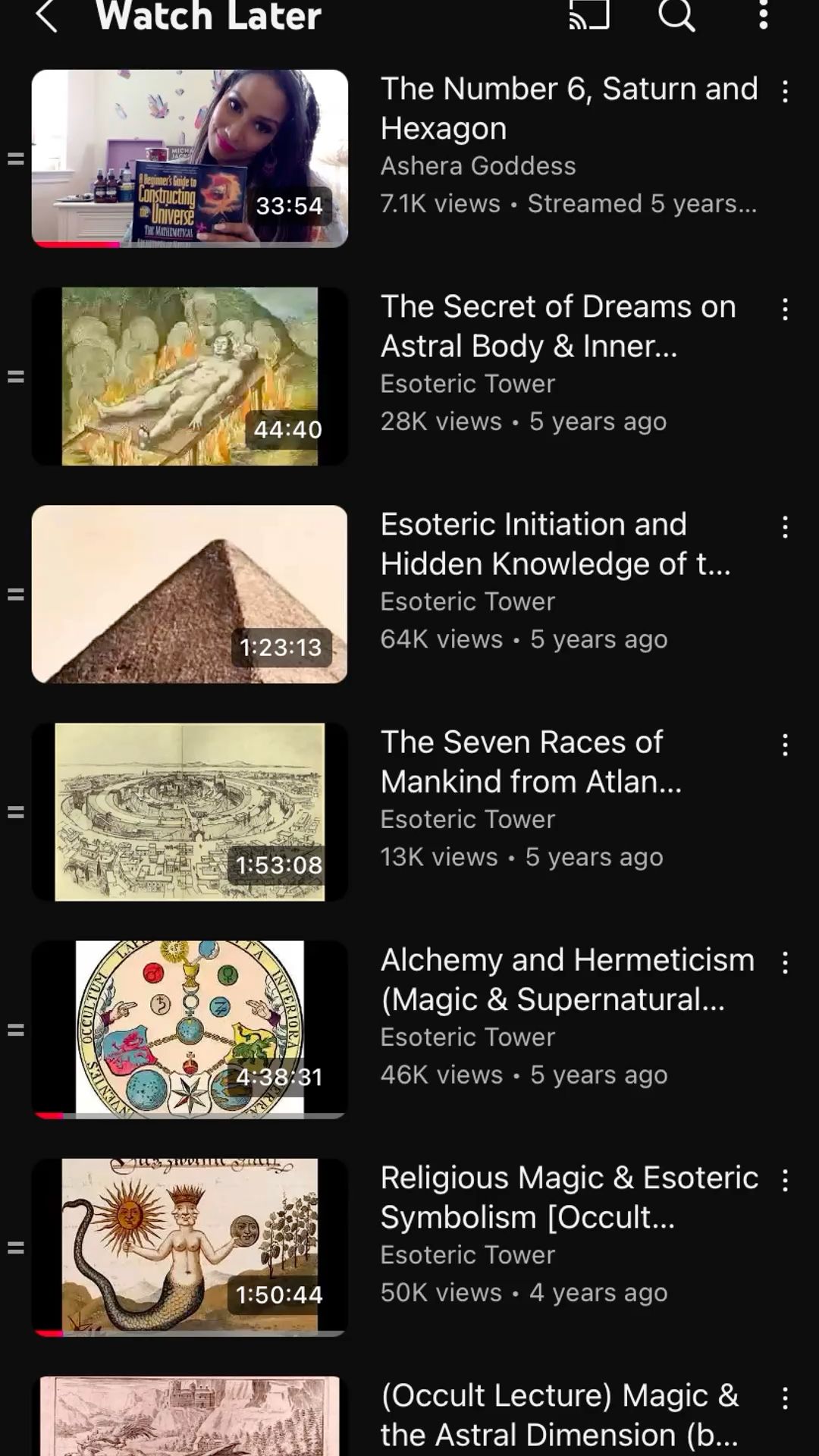This screenshot has width=819, height=1456.
Task: Open The Seven Races of Mankind title
Action: pos(531,761)
